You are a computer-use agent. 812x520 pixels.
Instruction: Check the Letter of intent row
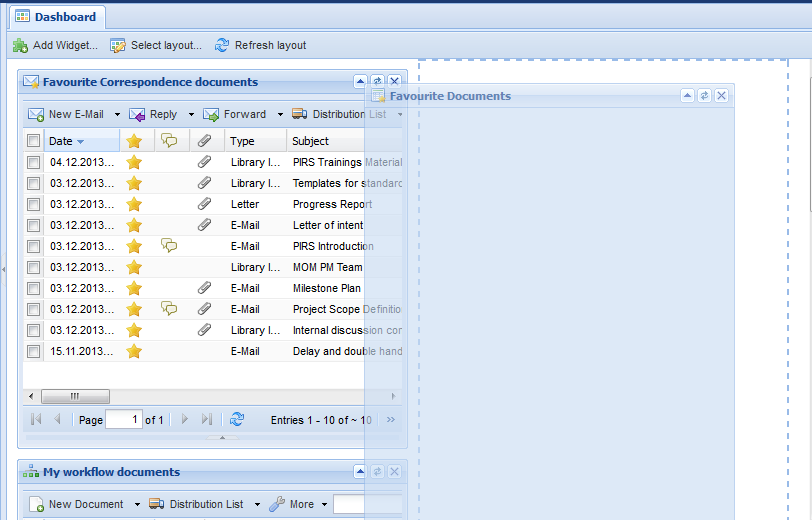point(34,225)
